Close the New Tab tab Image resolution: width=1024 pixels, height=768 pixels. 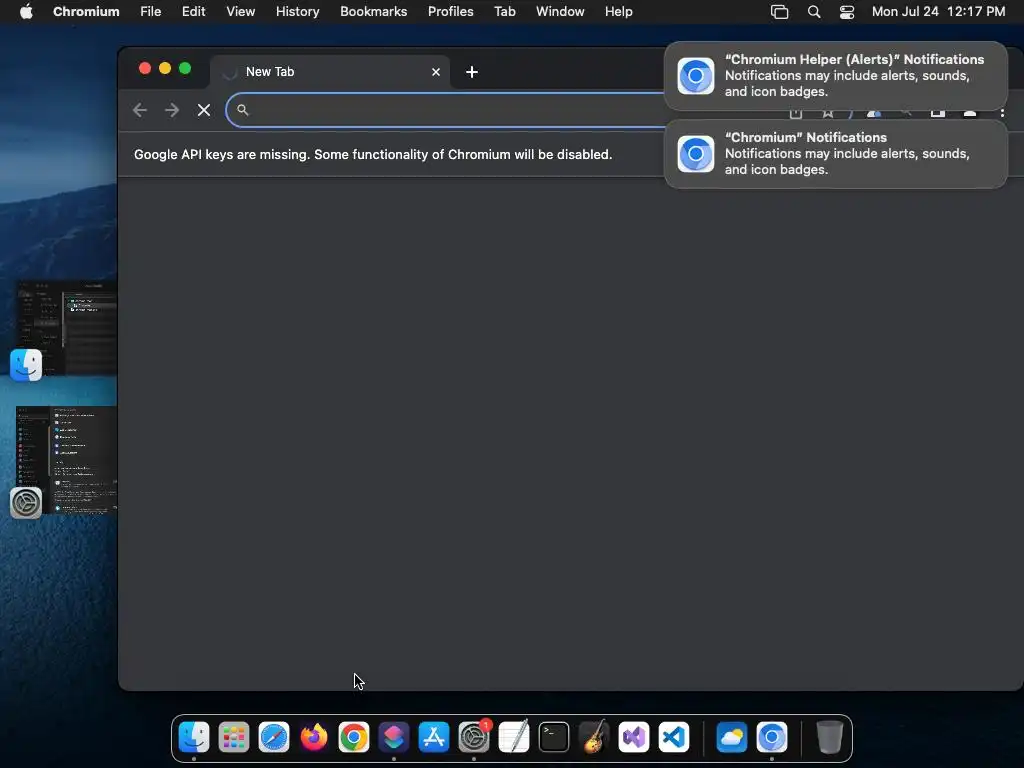(x=436, y=72)
